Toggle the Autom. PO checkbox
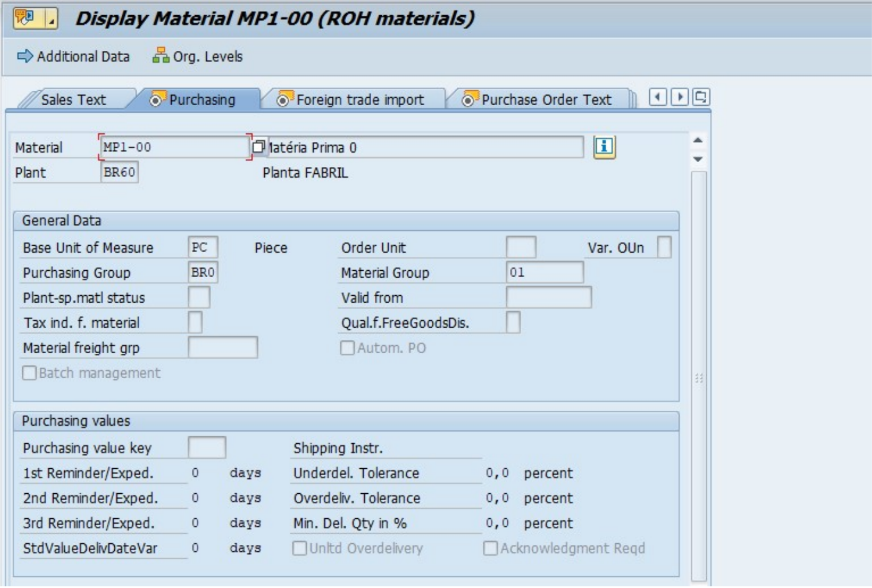872x588 pixels. click(347, 348)
